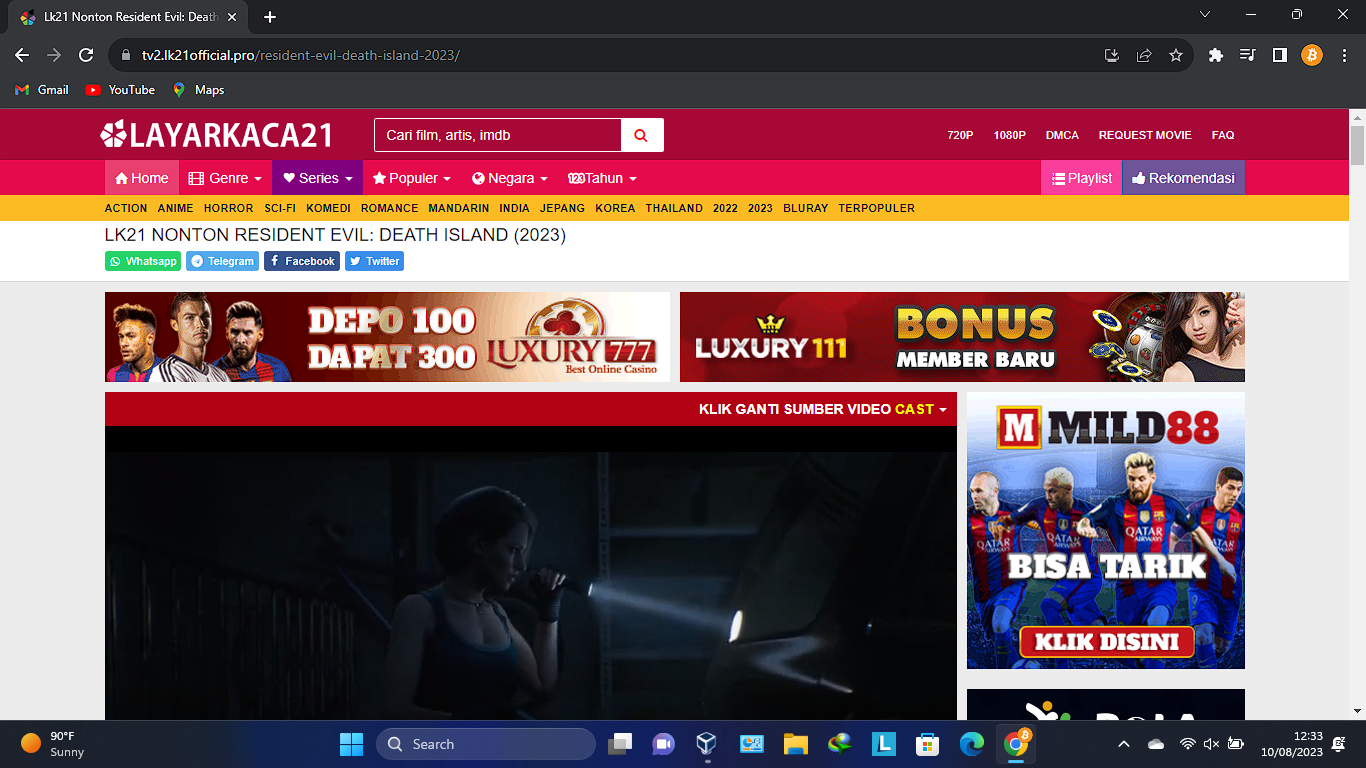The height and width of the screenshot is (768, 1366).
Task: Click the site lock icon in address bar
Action: tap(126, 55)
